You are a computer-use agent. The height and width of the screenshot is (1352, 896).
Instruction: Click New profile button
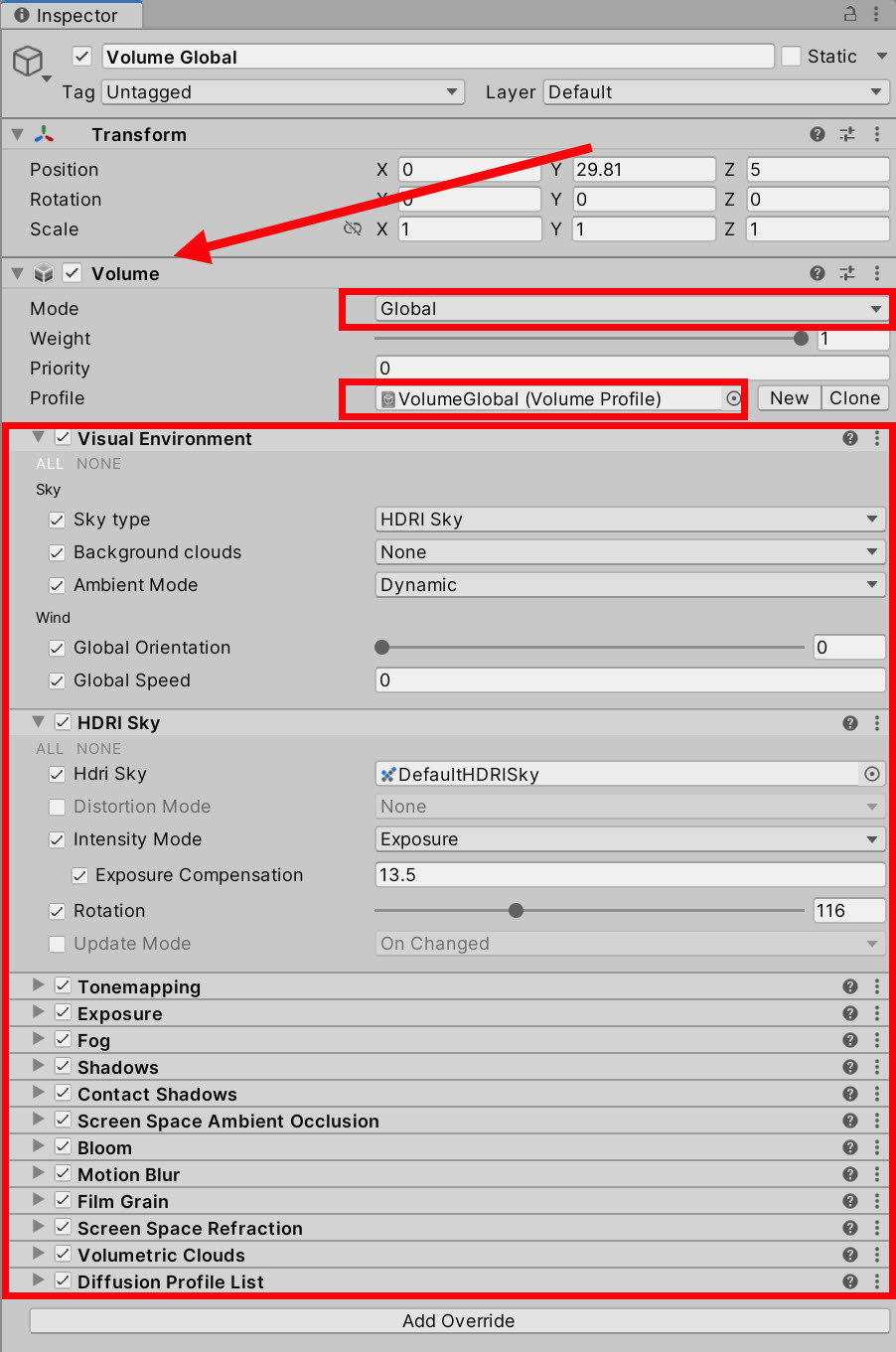(789, 398)
